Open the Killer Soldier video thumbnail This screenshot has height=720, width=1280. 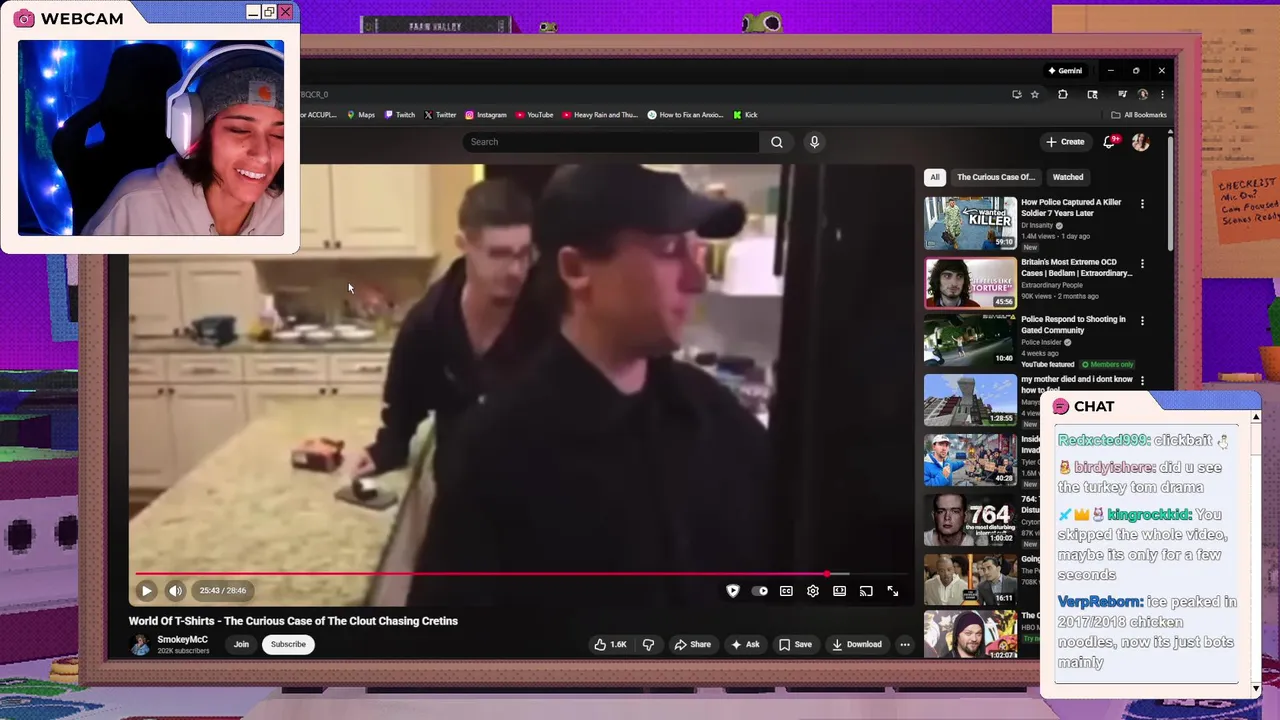pyautogui.click(x=970, y=223)
